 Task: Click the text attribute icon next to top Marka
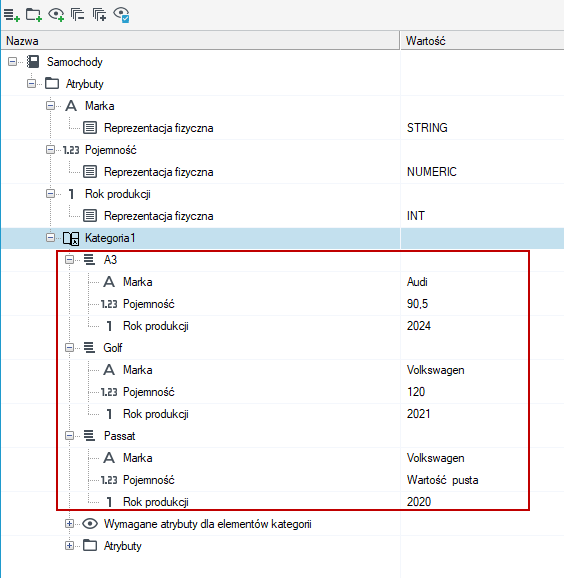[71, 106]
